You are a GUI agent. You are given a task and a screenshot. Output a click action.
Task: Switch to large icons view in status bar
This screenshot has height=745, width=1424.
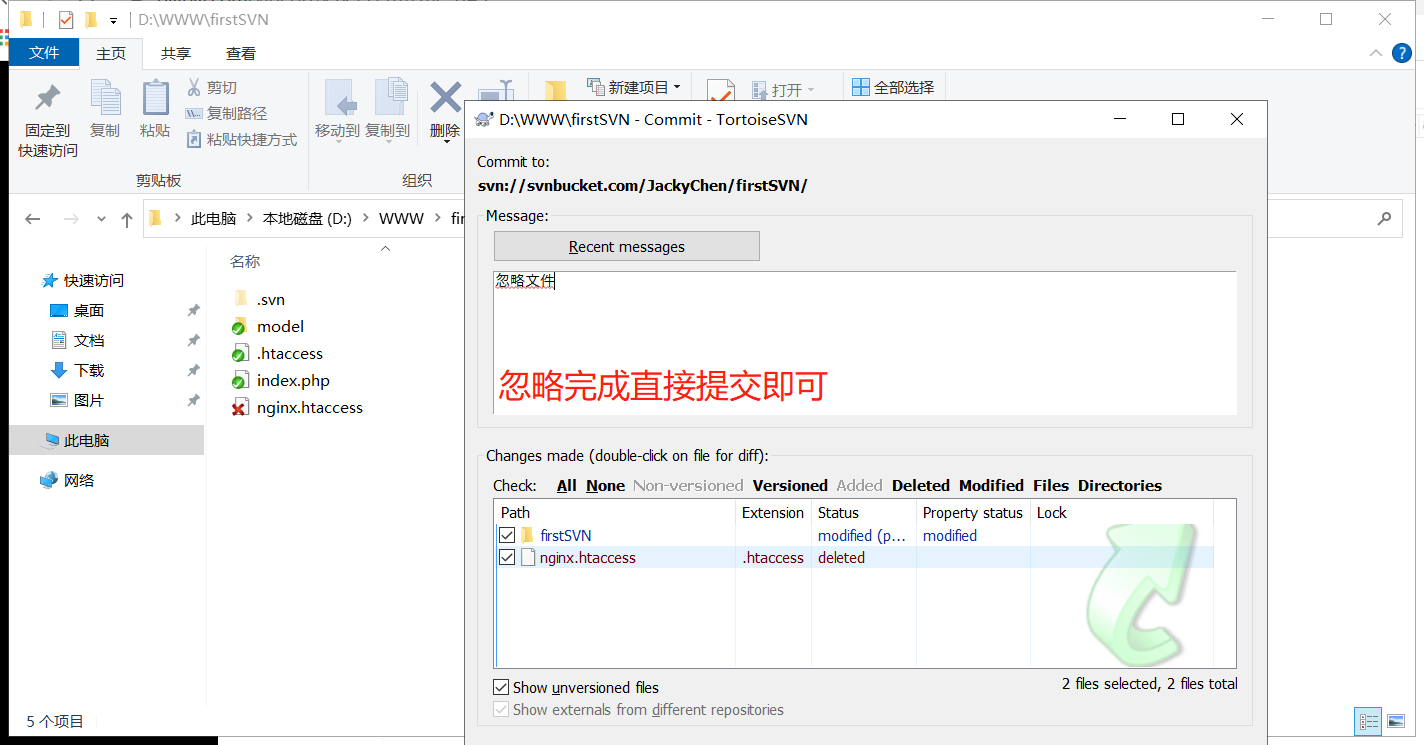tap(1397, 721)
